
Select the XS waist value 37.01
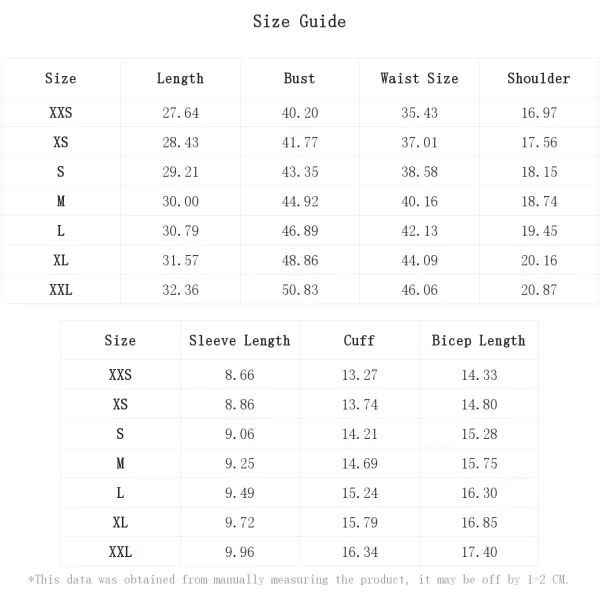(419, 142)
